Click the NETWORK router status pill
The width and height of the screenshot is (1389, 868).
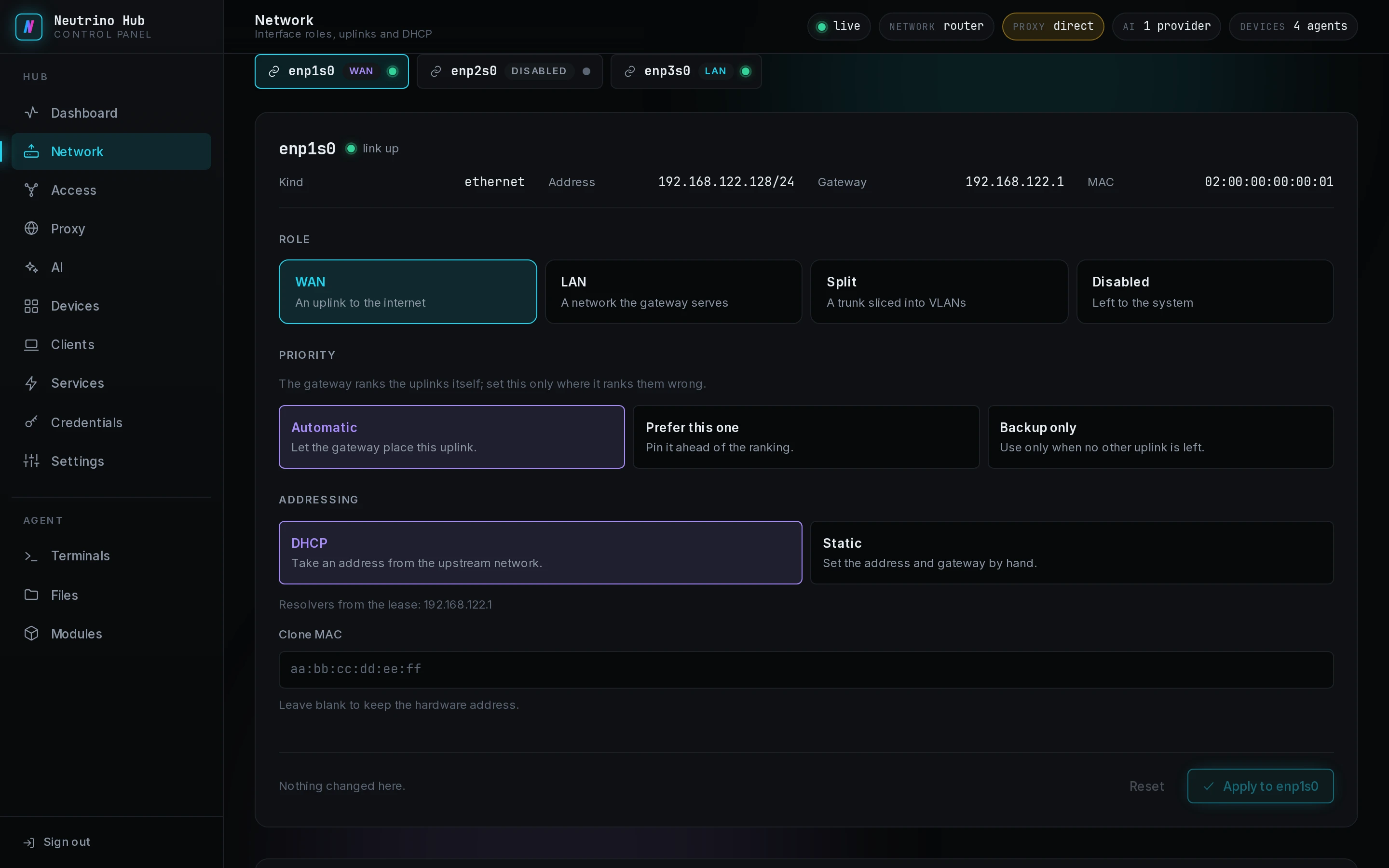pyautogui.click(x=936, y=27)
